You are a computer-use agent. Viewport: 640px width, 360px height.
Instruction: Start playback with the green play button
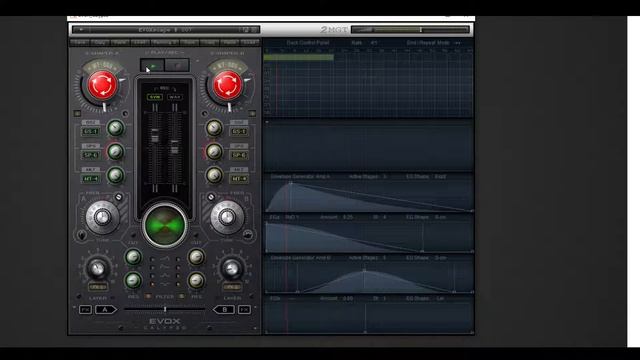point(152,65)
